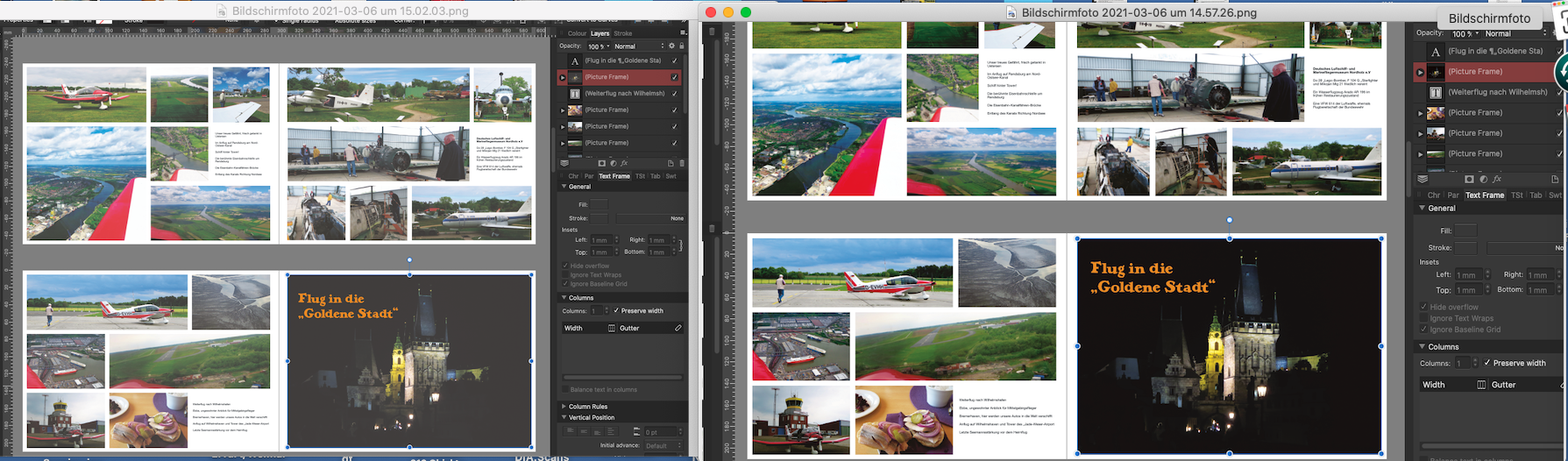Viewport: 1568px width, 461px height.
Task: Toggle Preserve width checkbox in right window
Action: tap(1486, 362)
